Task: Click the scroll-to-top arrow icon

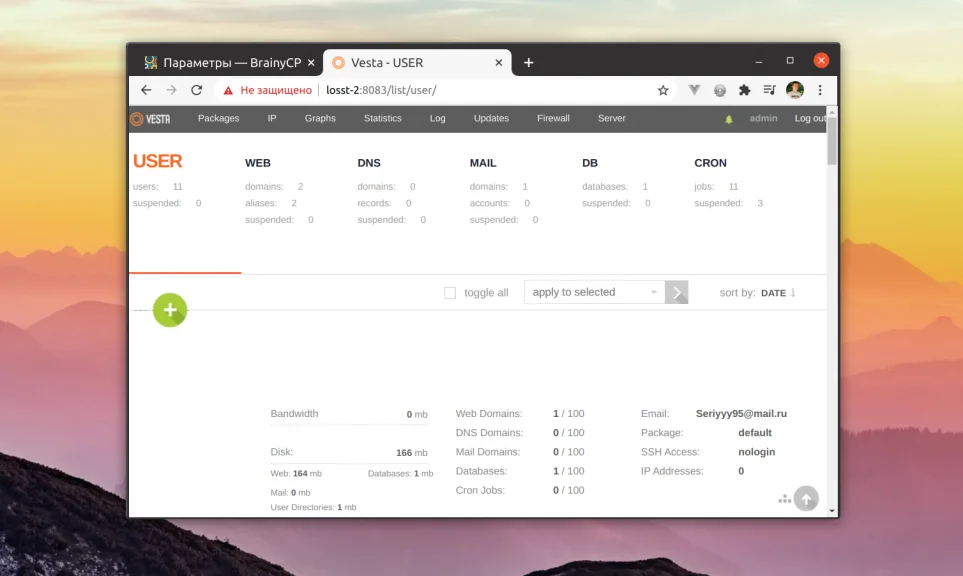Action: click(806, 498)
